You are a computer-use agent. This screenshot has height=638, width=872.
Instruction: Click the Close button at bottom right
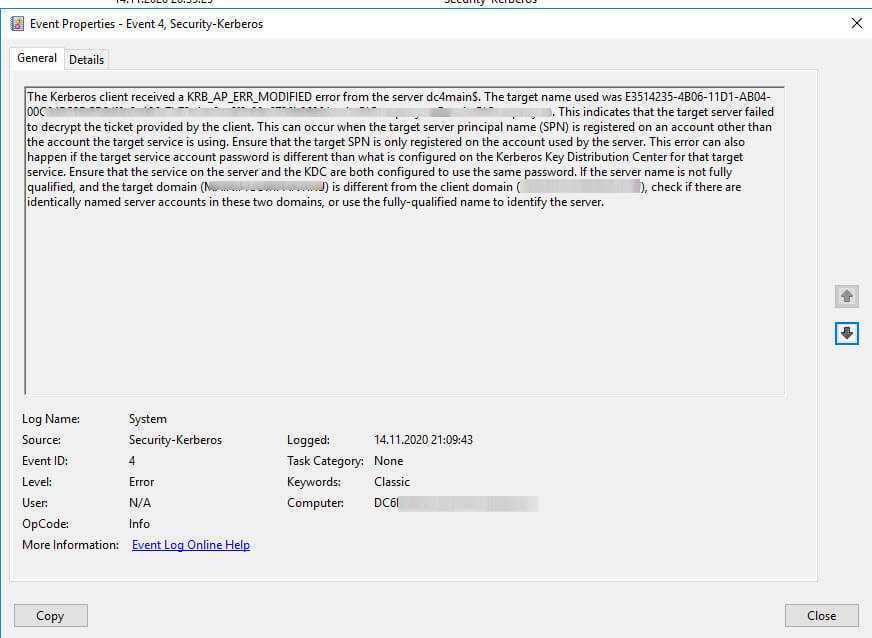click(x=821, y=616)
